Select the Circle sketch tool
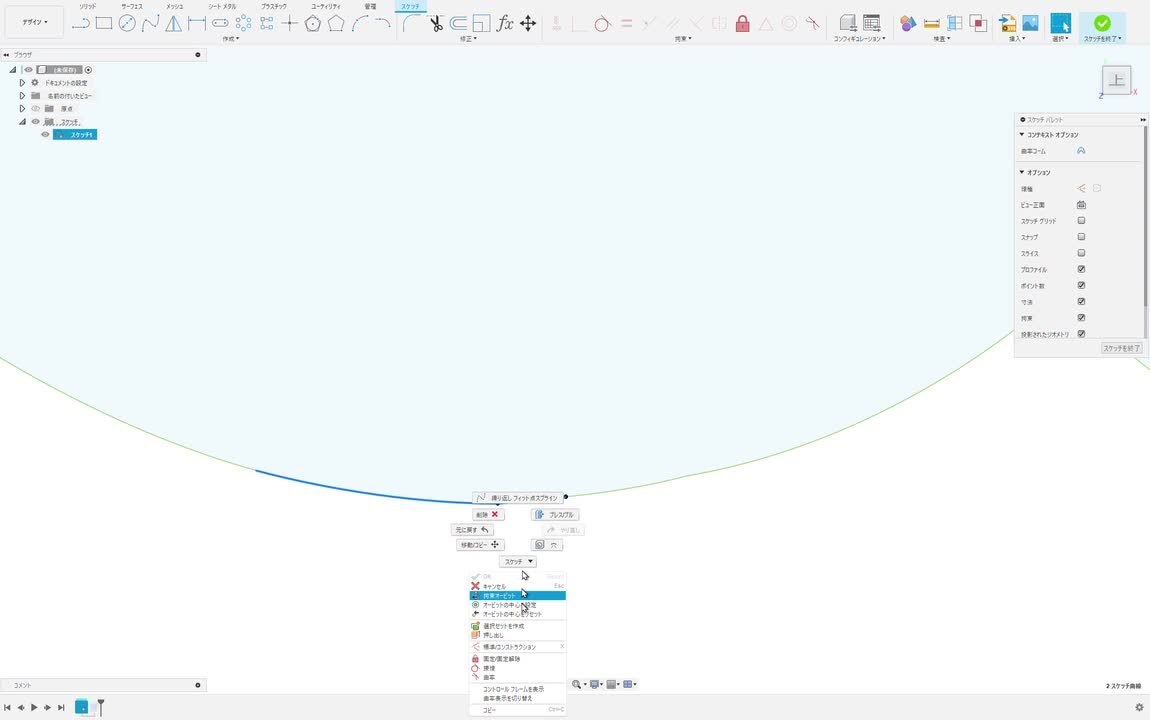This screenshot has width=1150, height=720. tap(127, 23)
